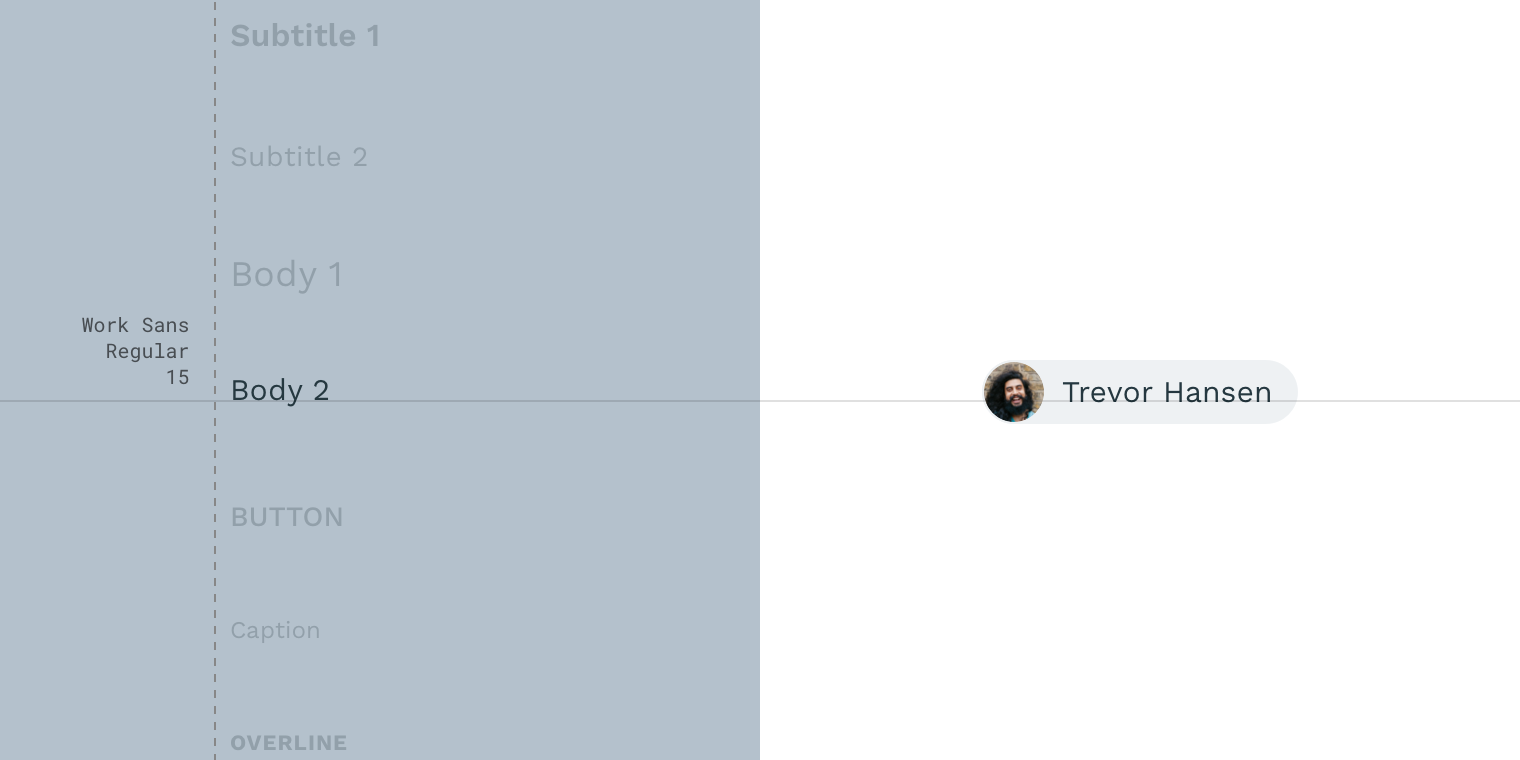Screen dimensions: 1520x760
Task: Click the dashed vertical divider beside Subtitle 2
Action: [x=215, y=157]
